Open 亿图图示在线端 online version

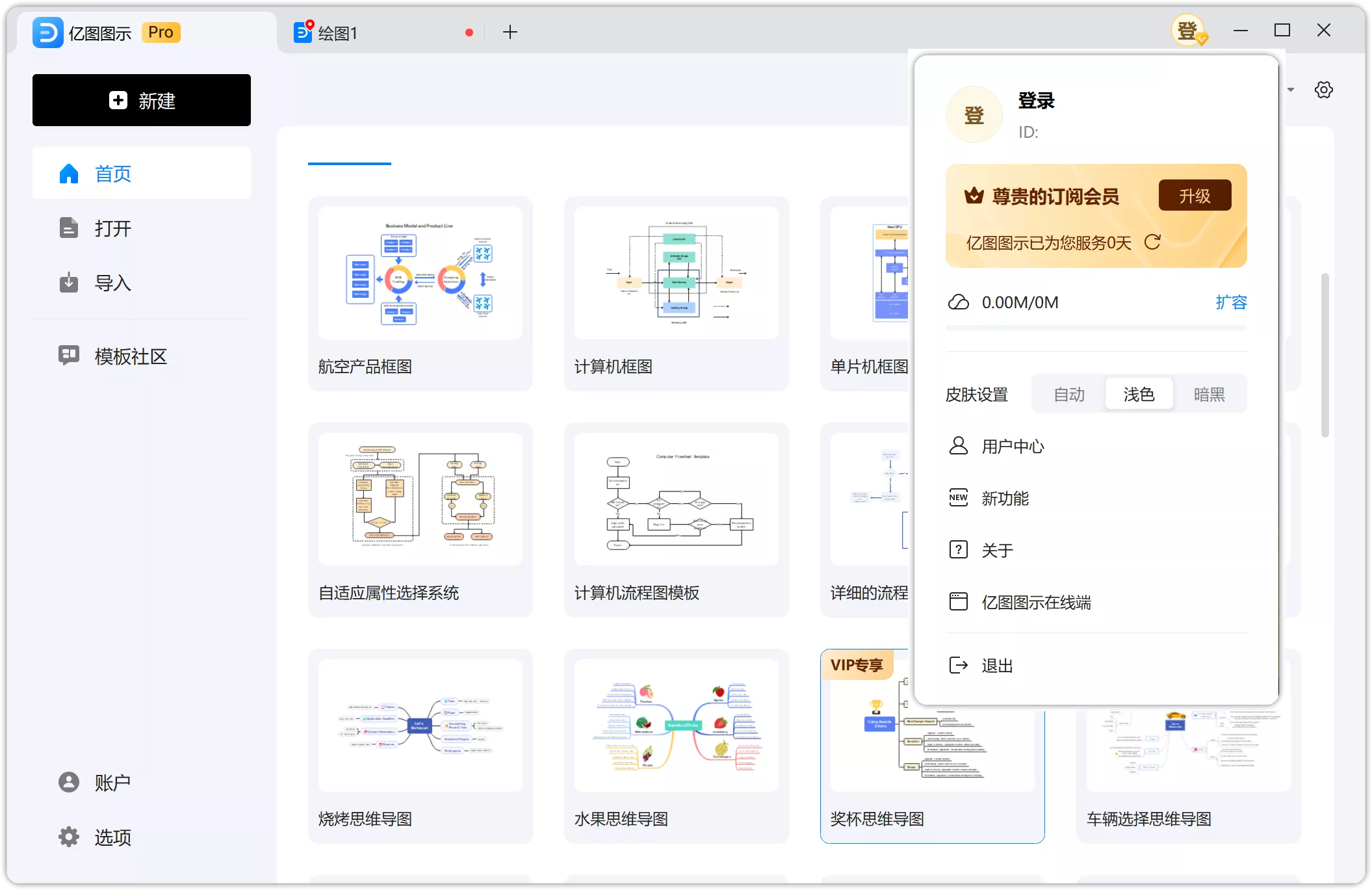coord(1096,602)
